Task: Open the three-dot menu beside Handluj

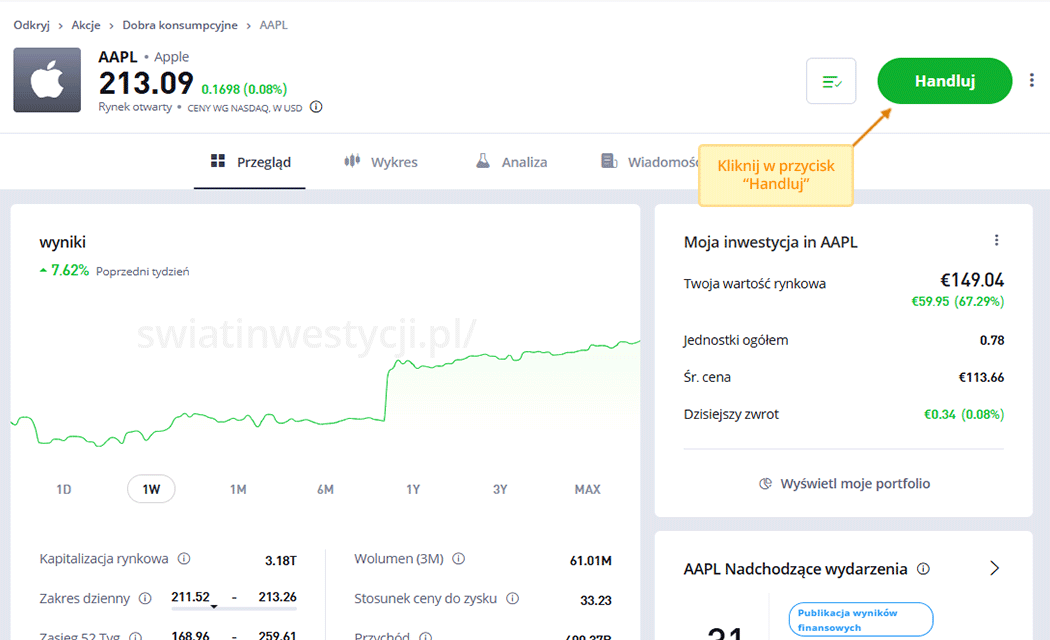Action: tap(1031, 81)
